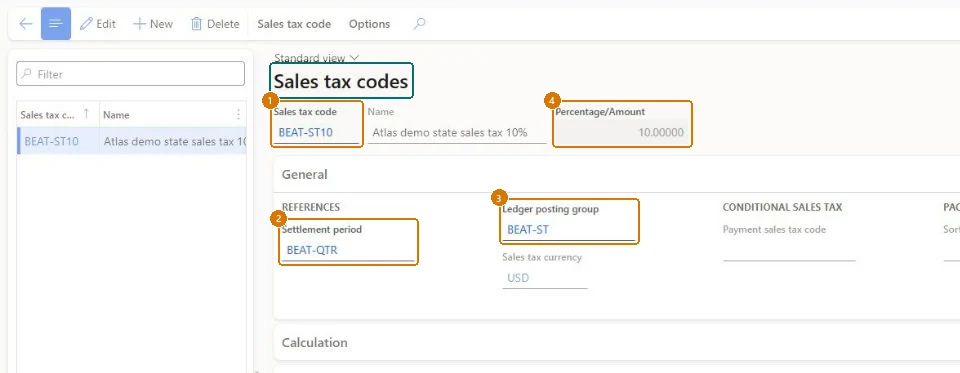
Task: Open the Ledger posting group BEAT-ST link
Action: pyautogui.click(x=528, y=230)
